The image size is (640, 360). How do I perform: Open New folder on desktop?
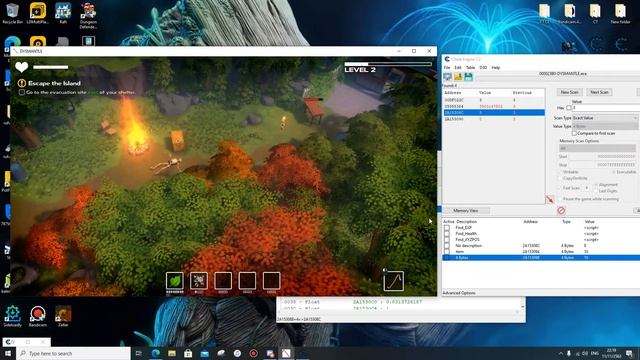(x=620, y=13)
